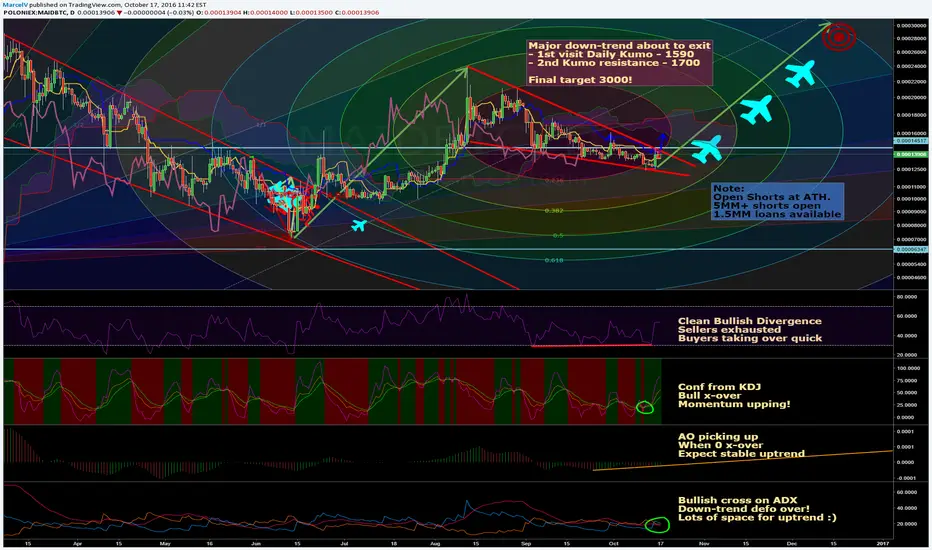The image size is (932, 550).
Task: Click the 0.00020000 price axis value
Action: pos(912,98)
